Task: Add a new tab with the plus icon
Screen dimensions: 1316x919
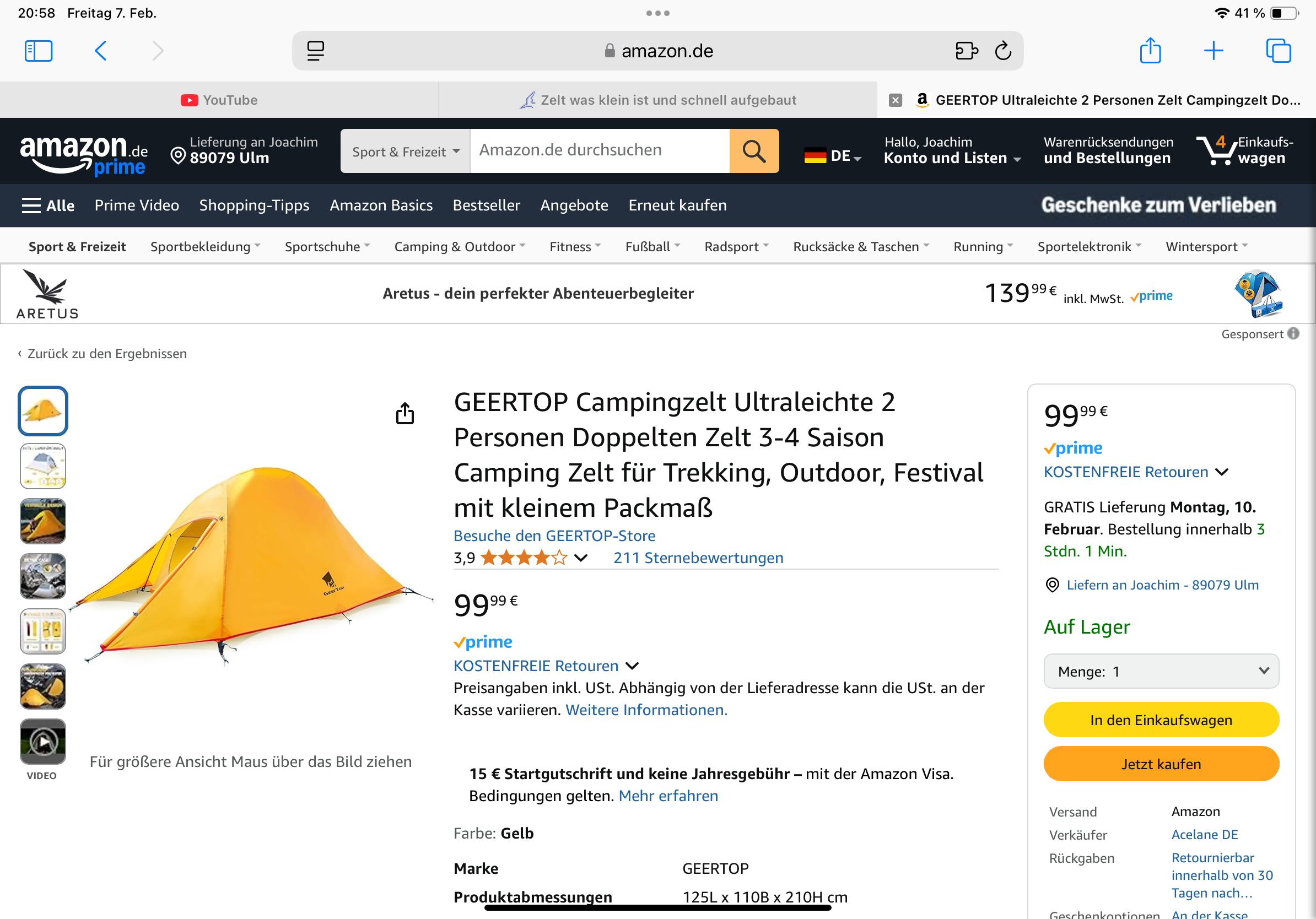Action: pyautogui.click(x=1213, y=51)
